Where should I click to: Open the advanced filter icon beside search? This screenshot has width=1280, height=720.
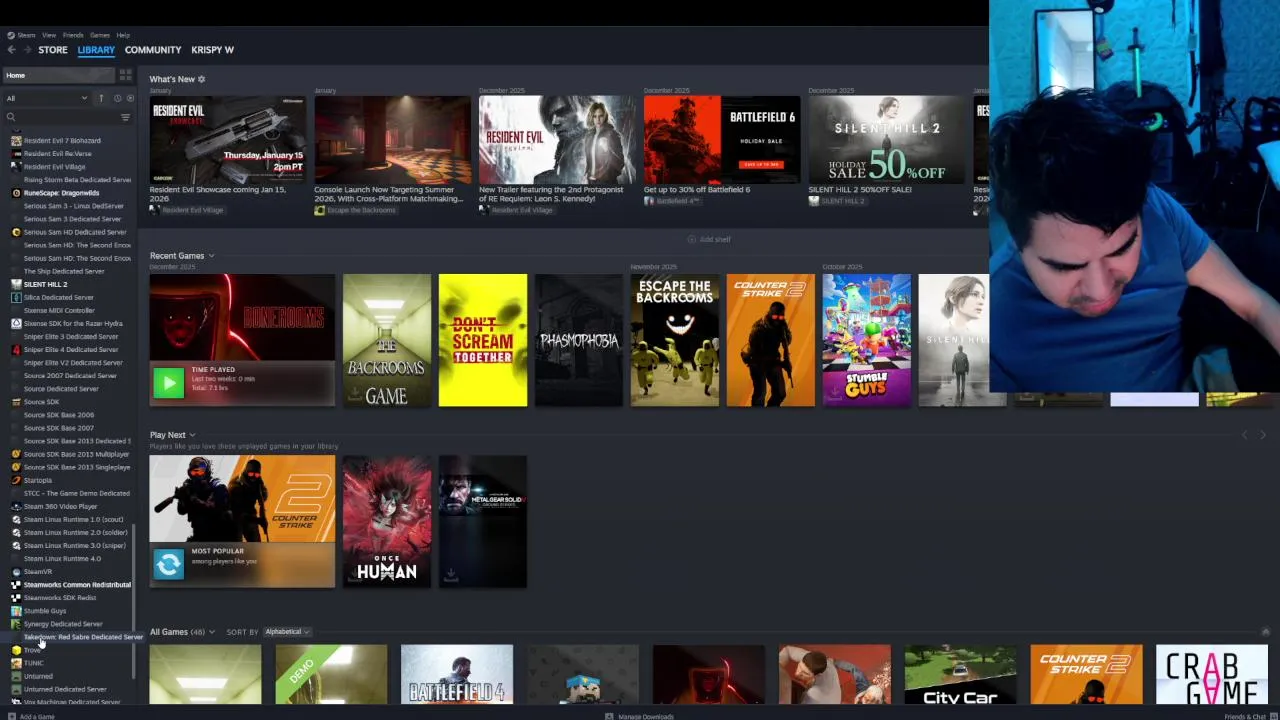(125, 117)
